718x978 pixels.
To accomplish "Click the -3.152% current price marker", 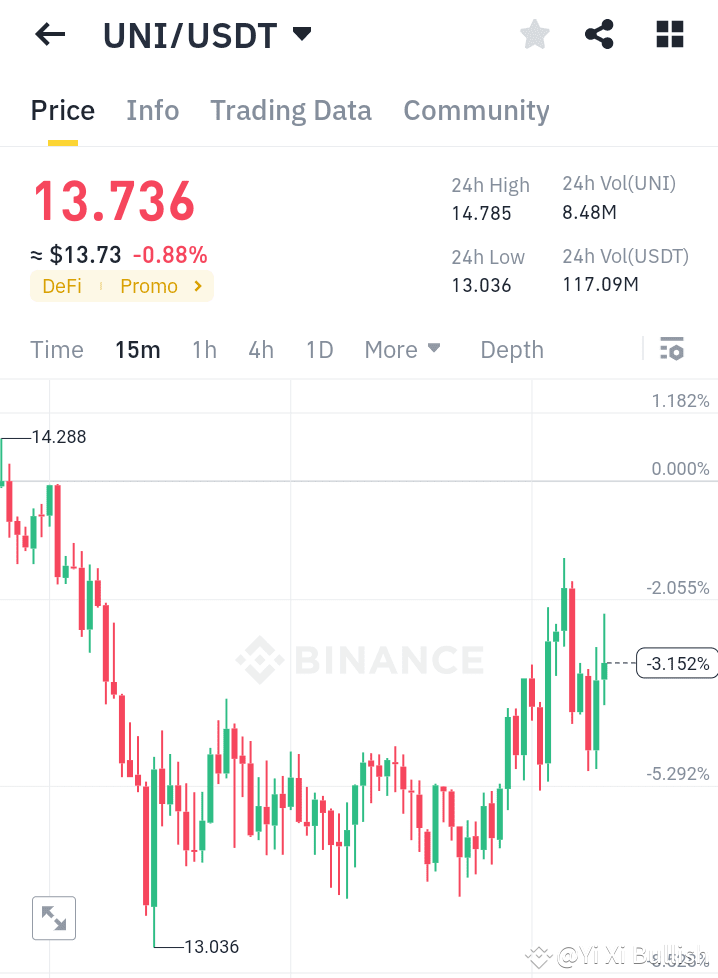I will pyautogui.click(x=676, y=662).
